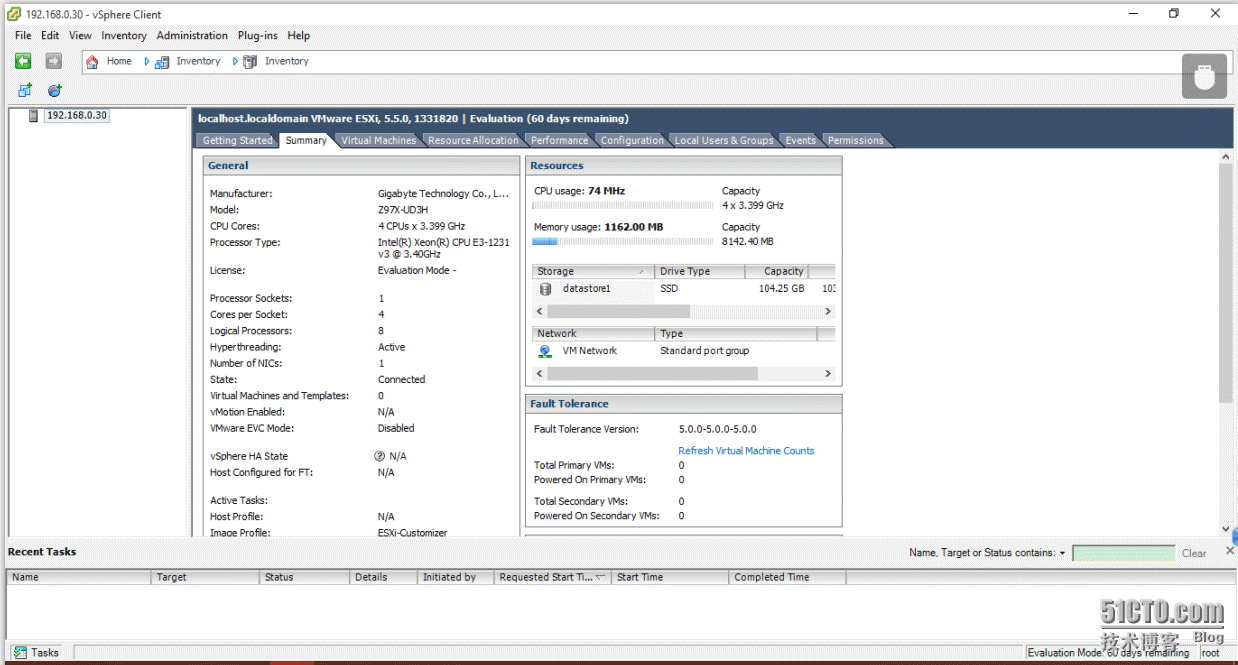This screenshot has width=1238, height=665.
Task: Focus the recent tasks filter input field
Action: [1123, 553]
